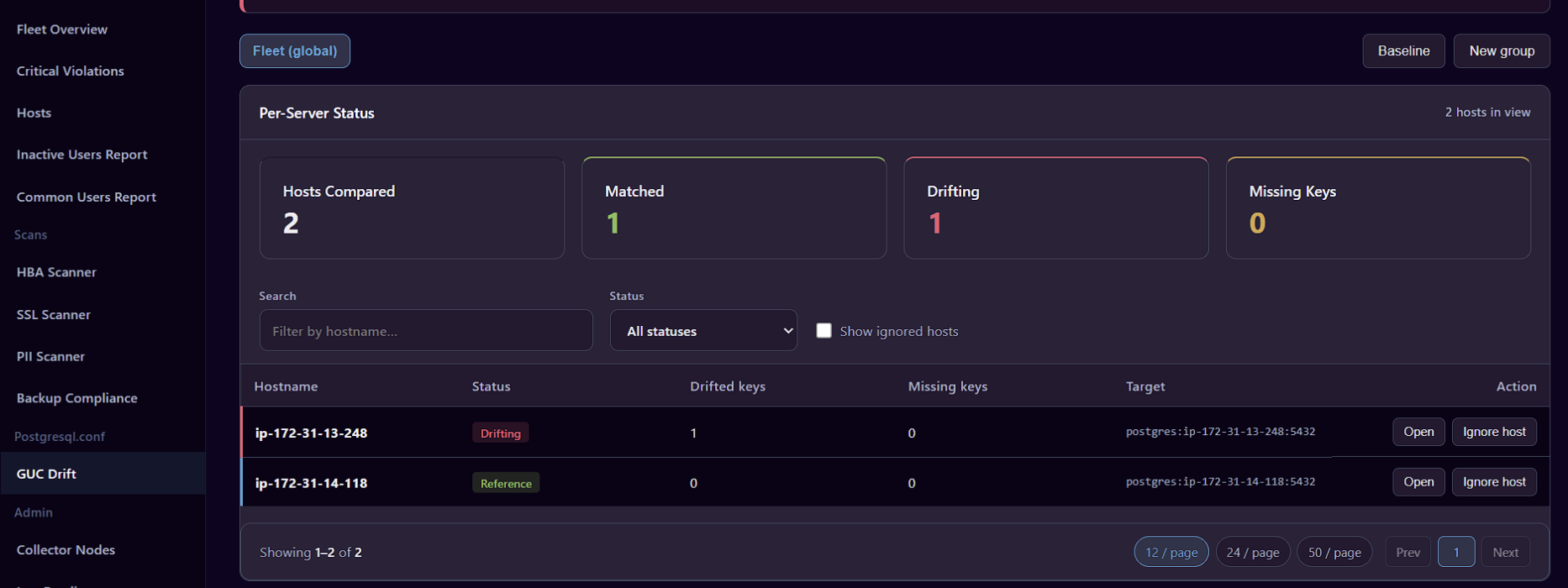The width and height of the screenshot is (1568, 588).
Task: Click the Matched summary card
Action: click(734, 207)
